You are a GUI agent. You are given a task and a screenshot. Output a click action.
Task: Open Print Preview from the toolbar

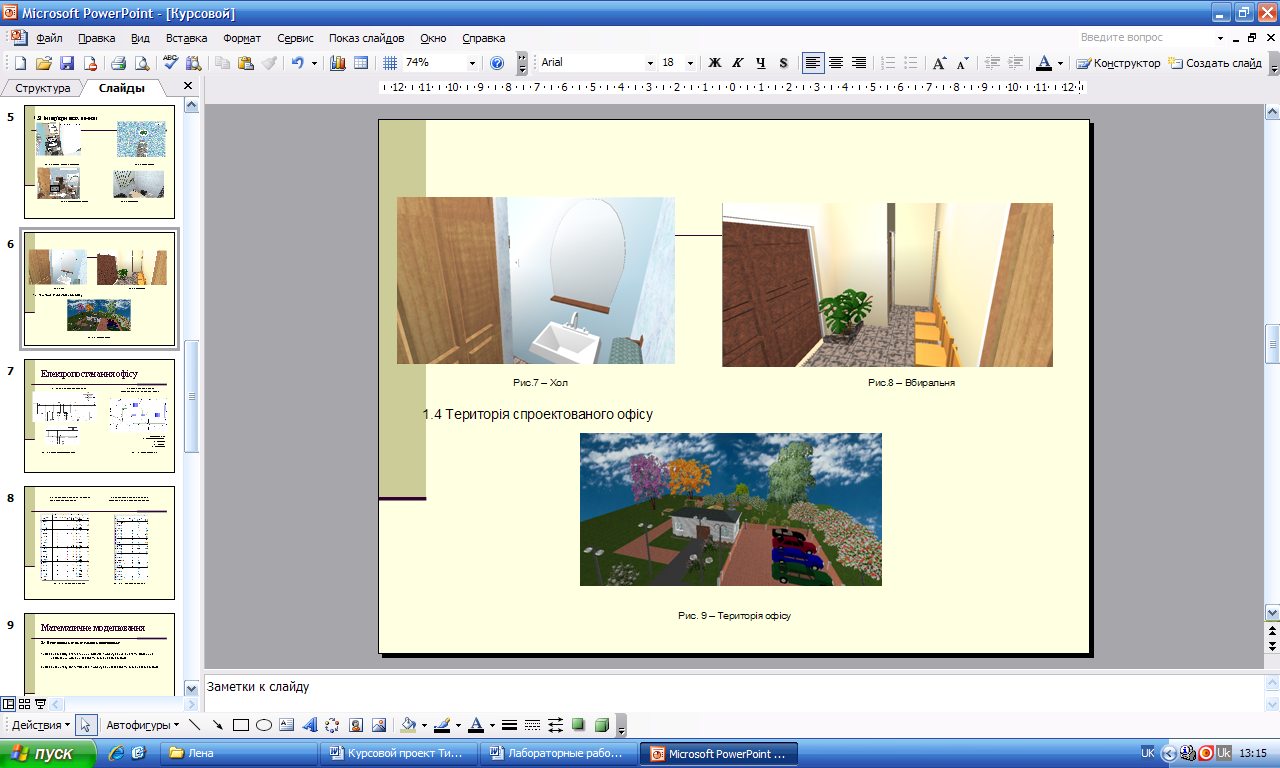pyautogui.click(x=141, y=63)
